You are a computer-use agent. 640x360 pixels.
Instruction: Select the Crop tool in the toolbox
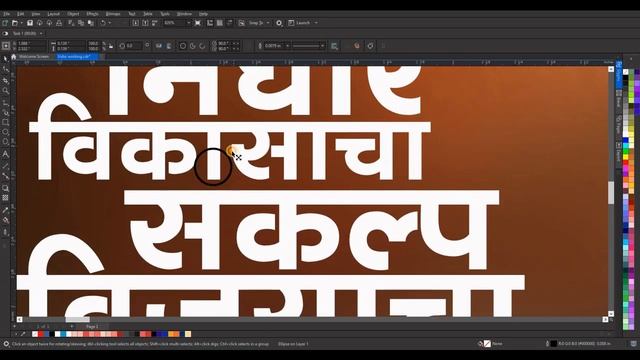click(x=5, y=80)
